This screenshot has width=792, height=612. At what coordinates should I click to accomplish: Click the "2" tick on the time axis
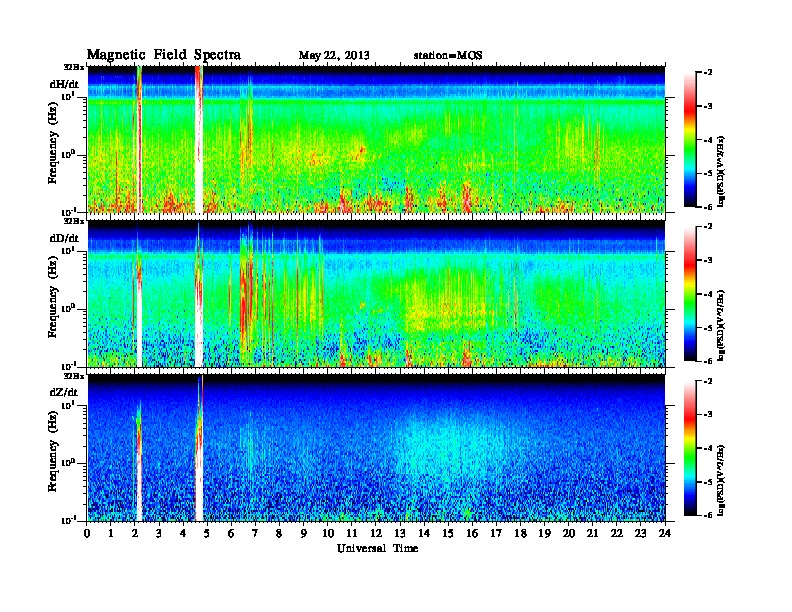pyautogui.click(x=135, y=534)
